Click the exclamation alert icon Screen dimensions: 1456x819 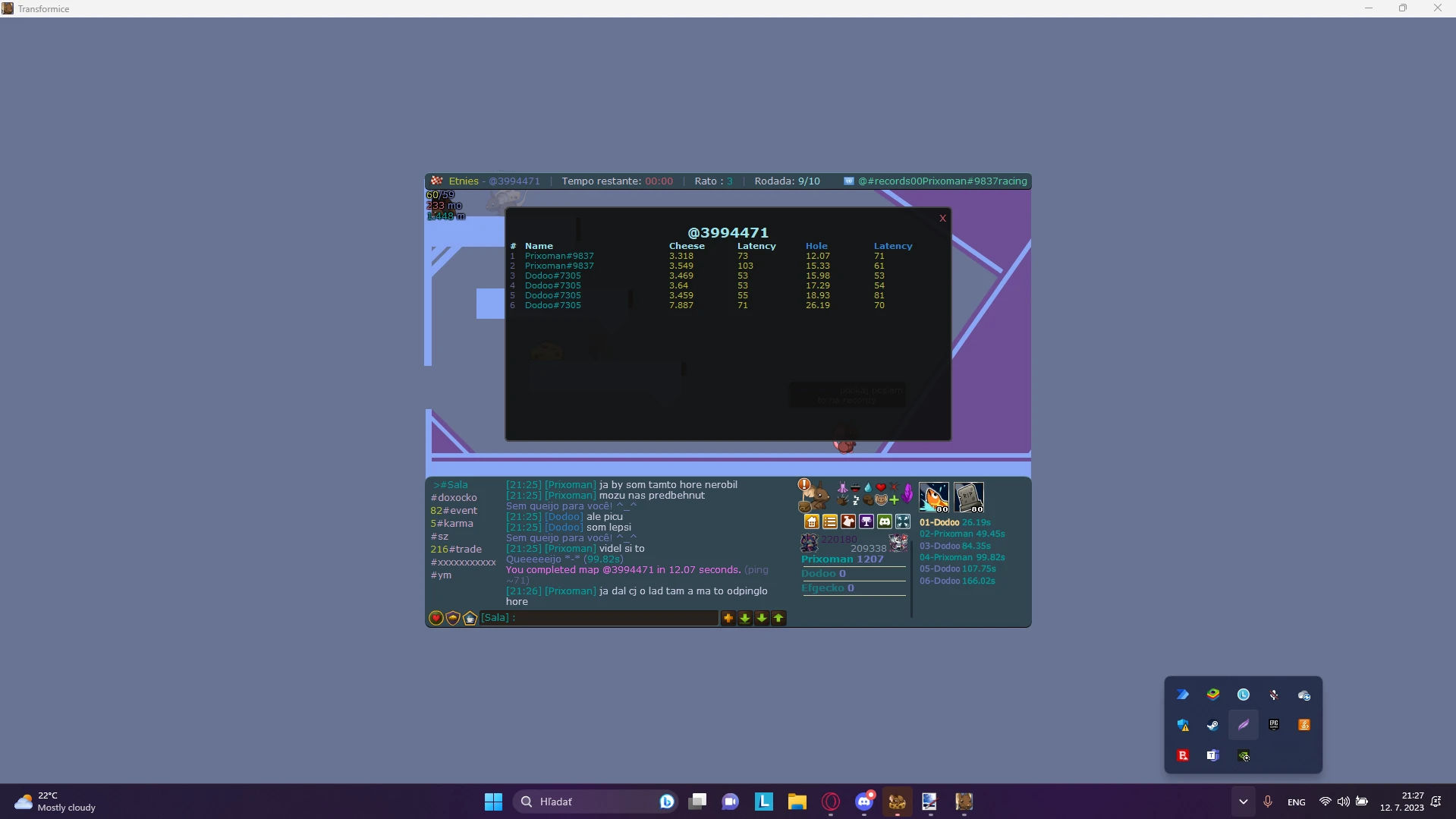point(804,484)
